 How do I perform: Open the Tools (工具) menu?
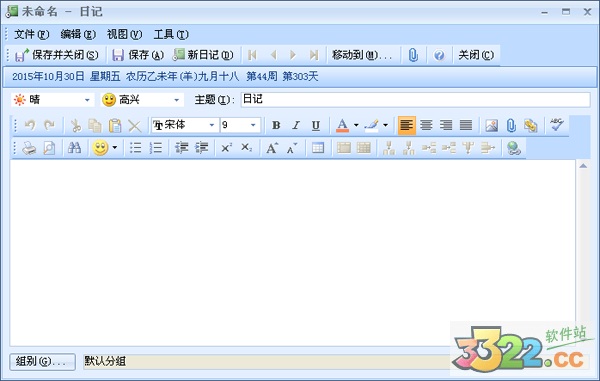pos(171,34)
